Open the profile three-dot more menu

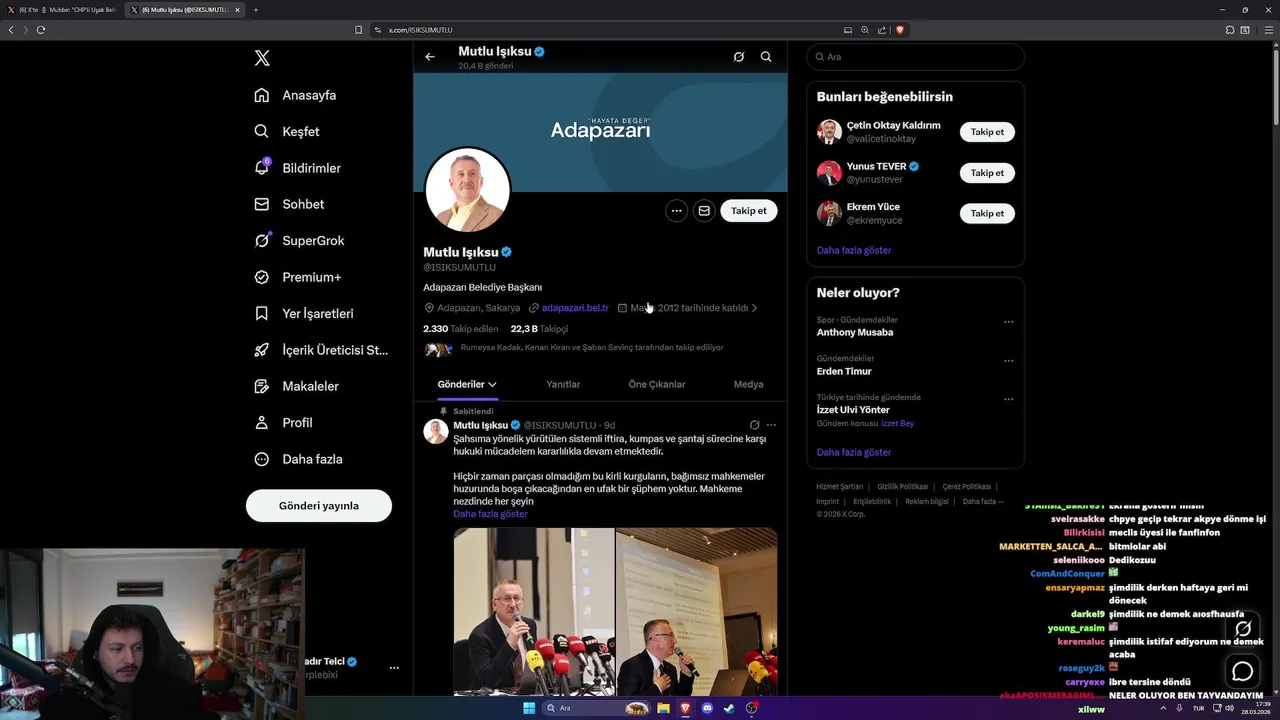pos(677,211)
